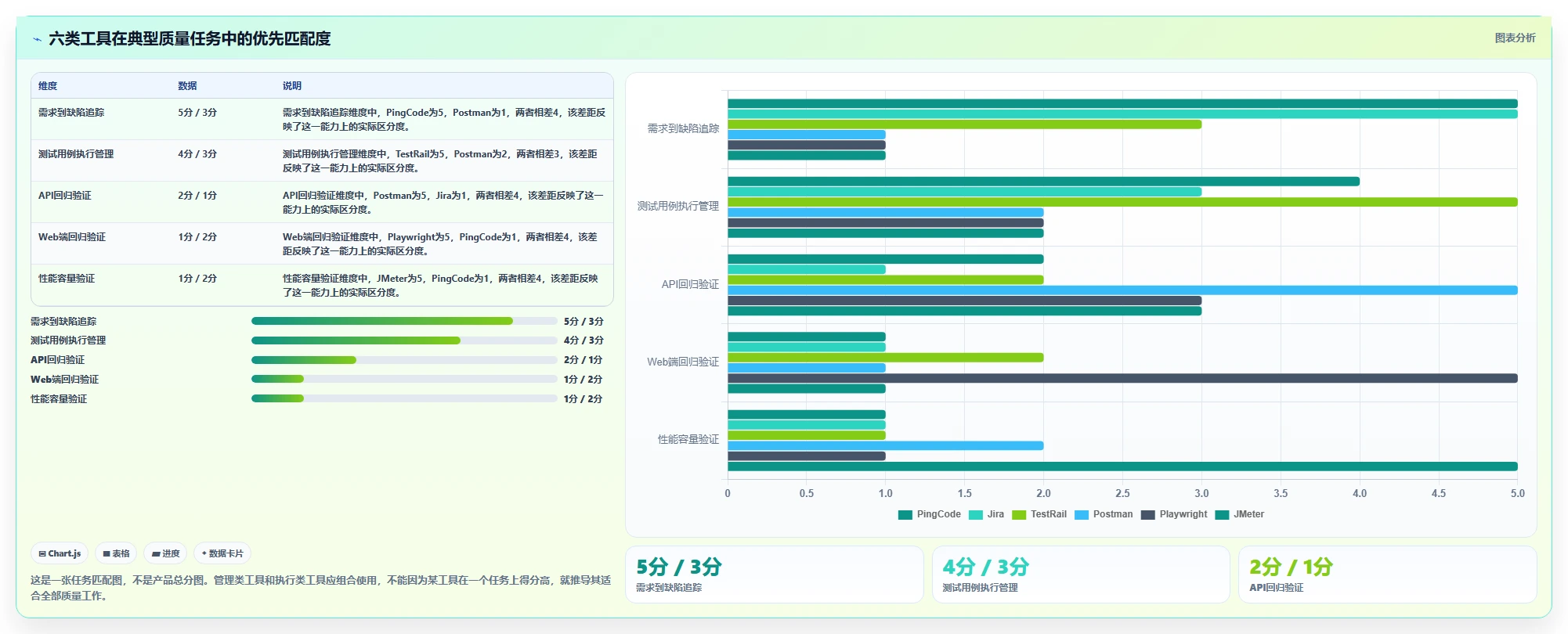Click the footnote starting 这是一张任务匹配图
Screen dimensions: 1568x634
320,588
